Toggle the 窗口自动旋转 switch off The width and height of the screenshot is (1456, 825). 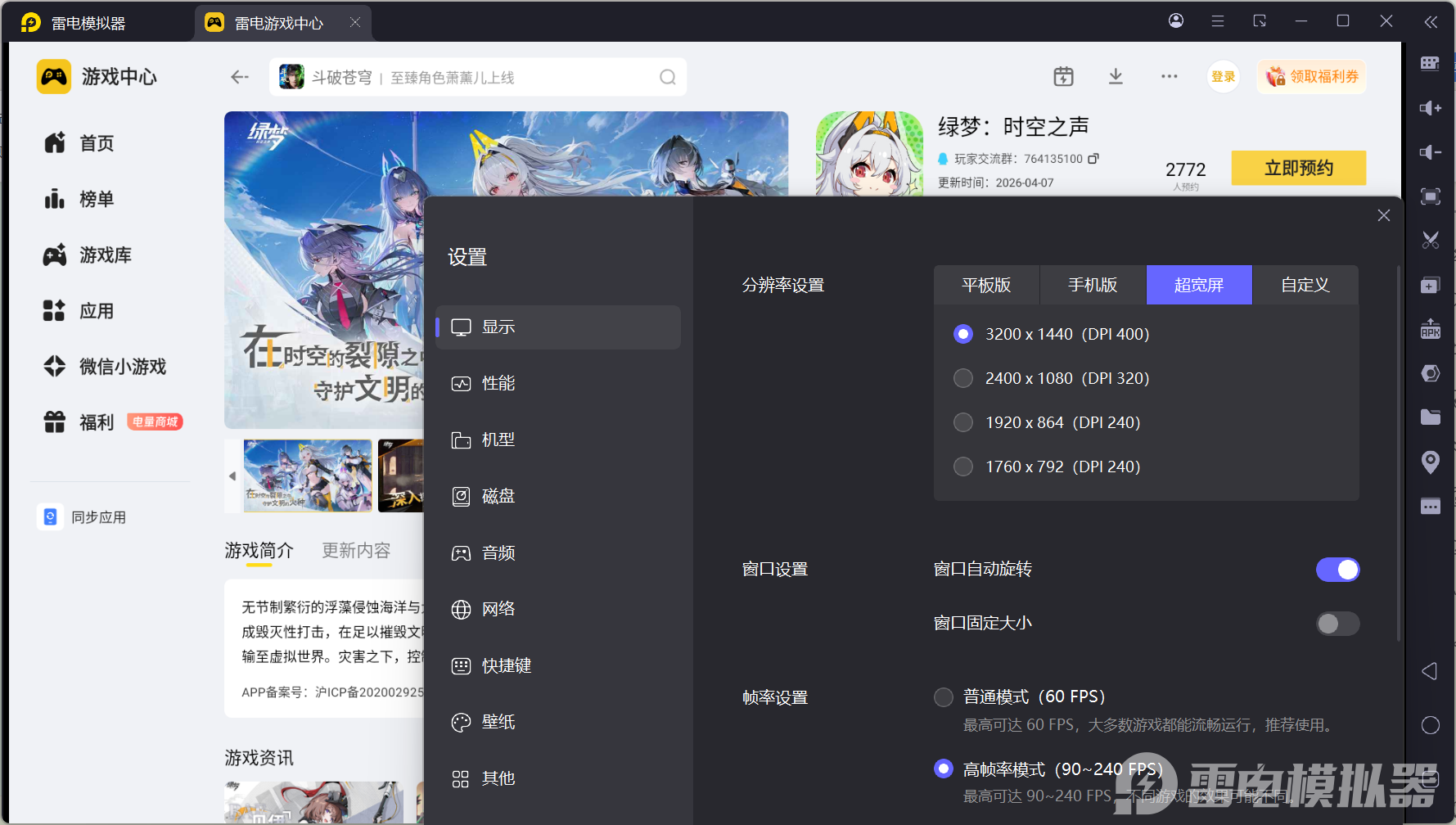point(1337,570)
